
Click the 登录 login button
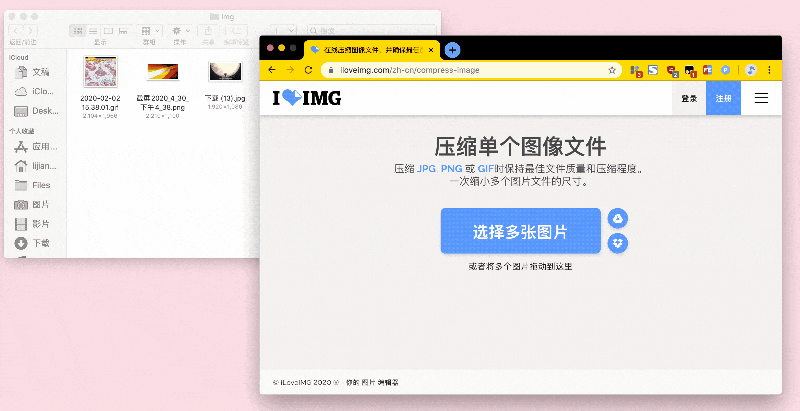pos(689,98)
